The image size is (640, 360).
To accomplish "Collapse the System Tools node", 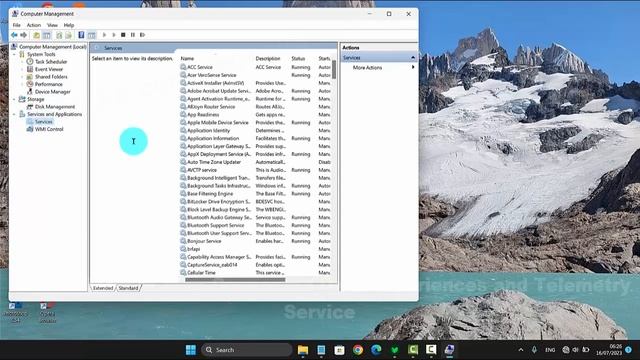I will (x=14, y=54).
